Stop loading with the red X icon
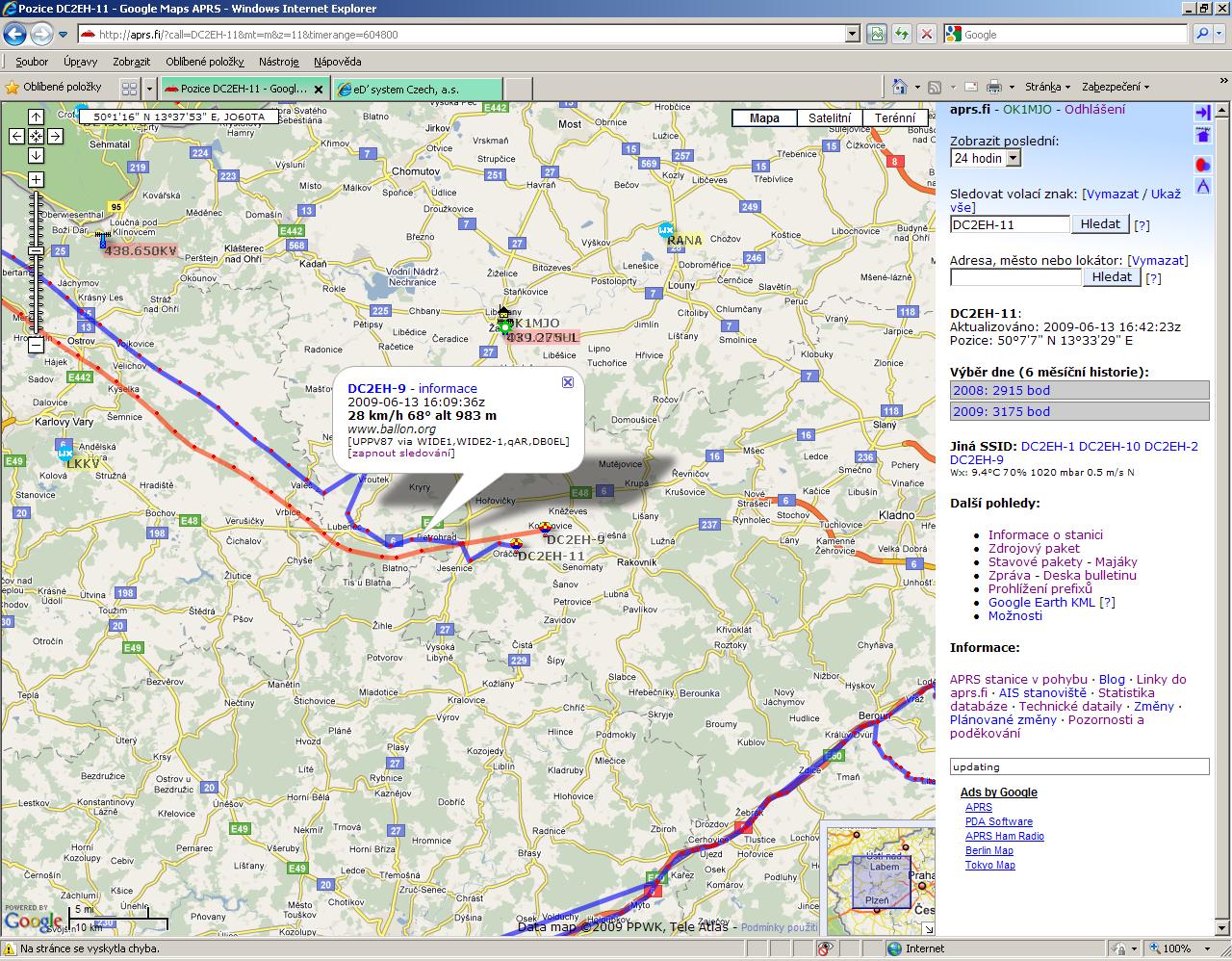The image size is (1232, 961). pyautogui.click(x=926, y=34)
